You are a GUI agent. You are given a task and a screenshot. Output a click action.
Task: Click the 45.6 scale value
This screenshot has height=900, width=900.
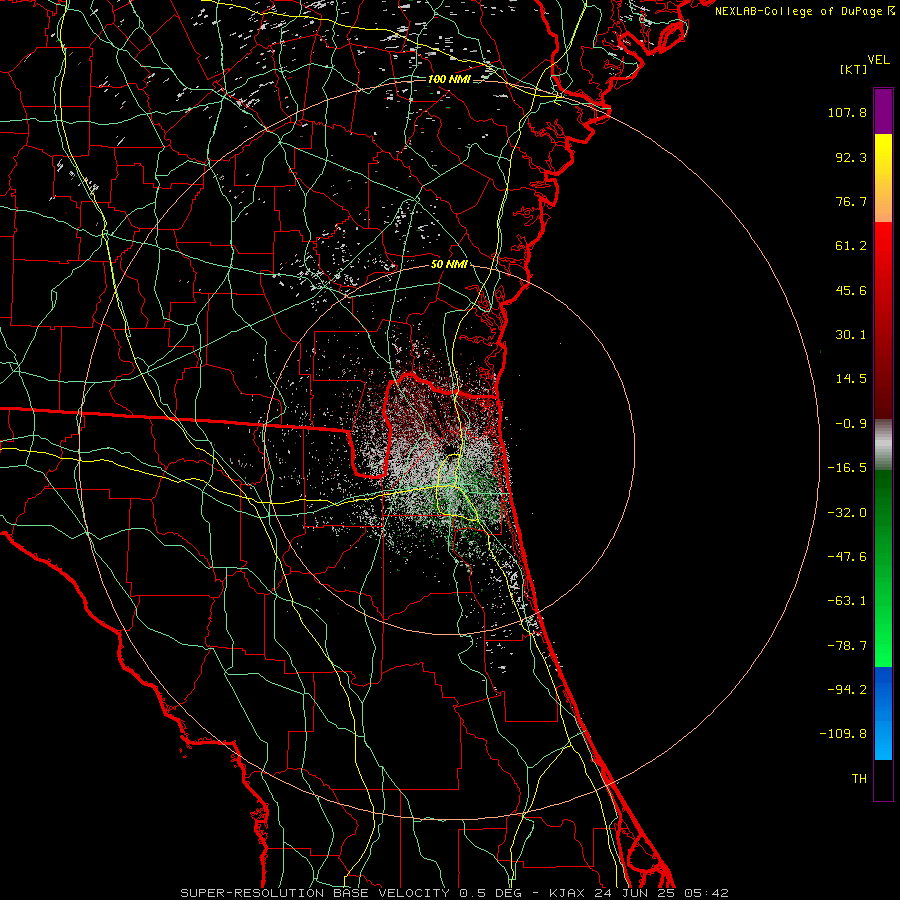851,290
